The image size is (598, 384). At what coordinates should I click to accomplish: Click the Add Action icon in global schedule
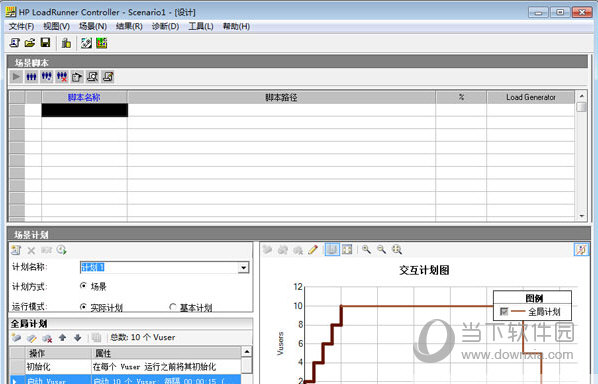click(16, 337)
